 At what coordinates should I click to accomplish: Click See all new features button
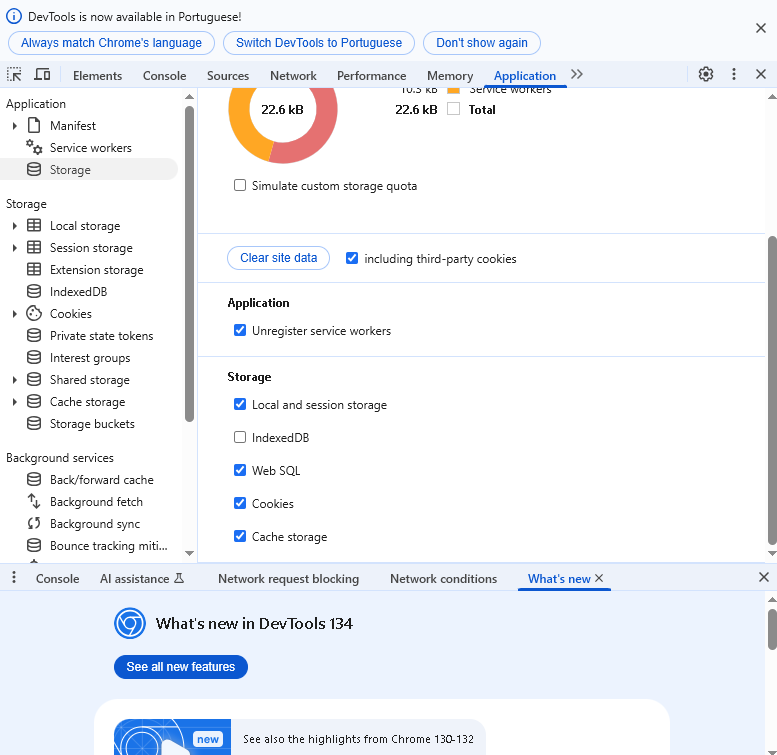181,667
